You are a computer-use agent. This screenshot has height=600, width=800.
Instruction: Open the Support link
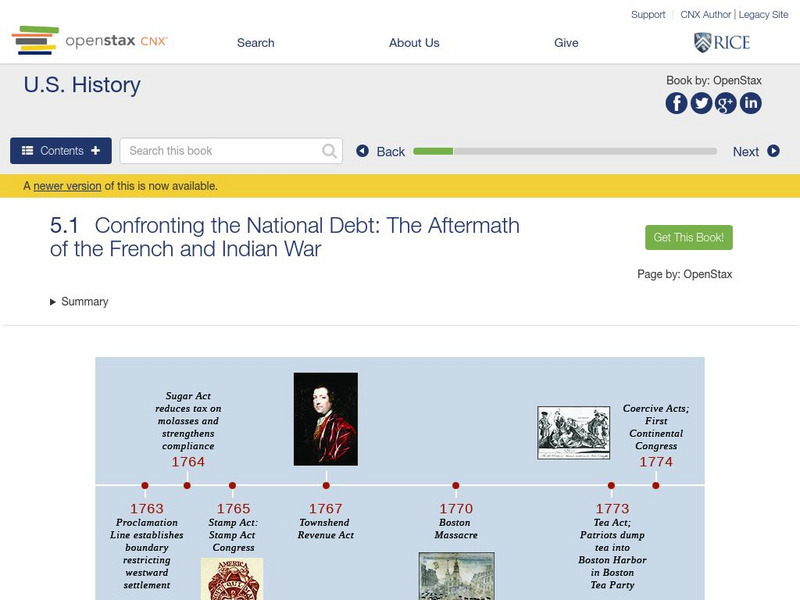[x=648, y=15]
